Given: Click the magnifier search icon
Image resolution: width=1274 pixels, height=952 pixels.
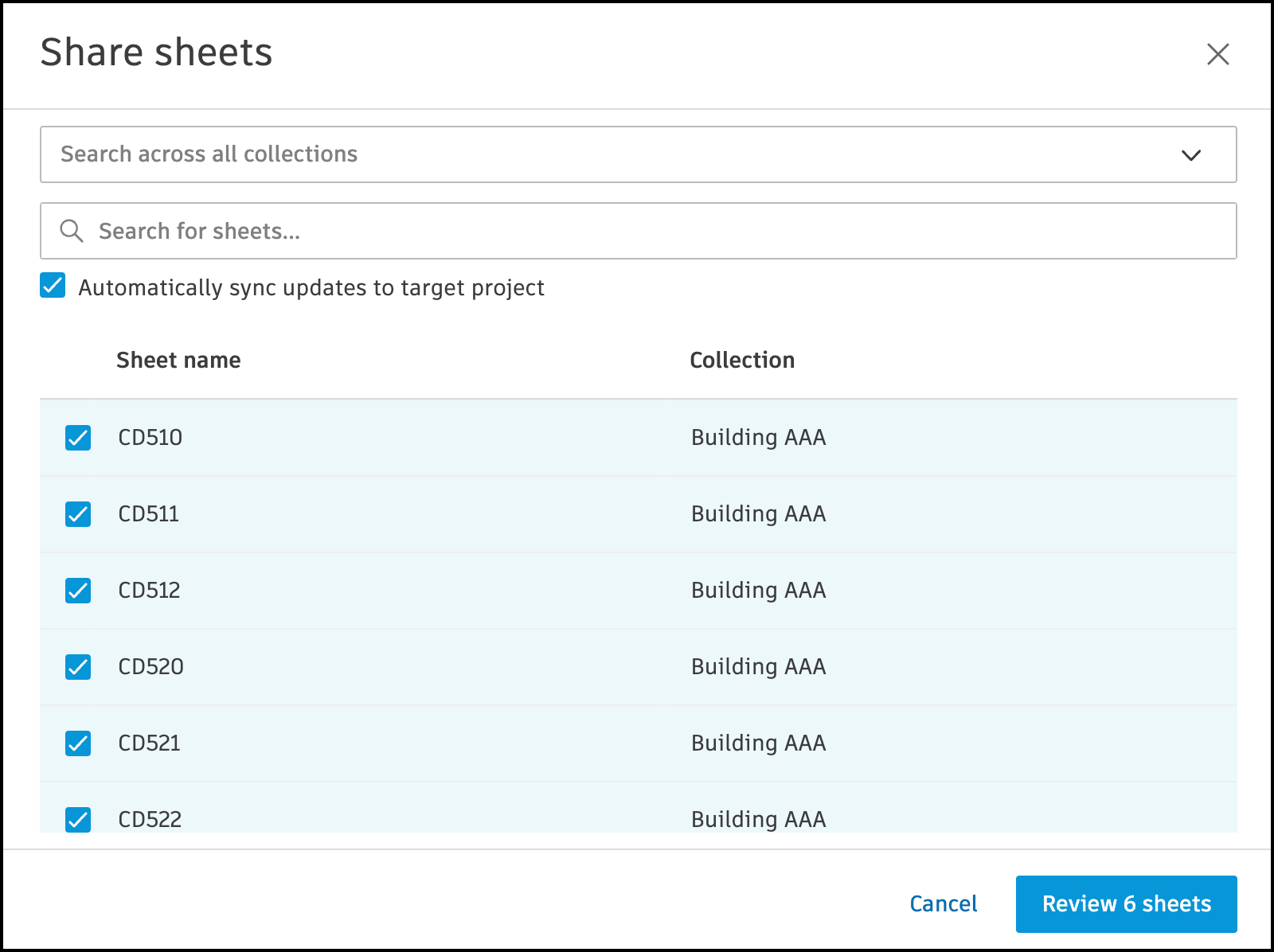Looking at the screenshot, I should click(x=72, y=231).
